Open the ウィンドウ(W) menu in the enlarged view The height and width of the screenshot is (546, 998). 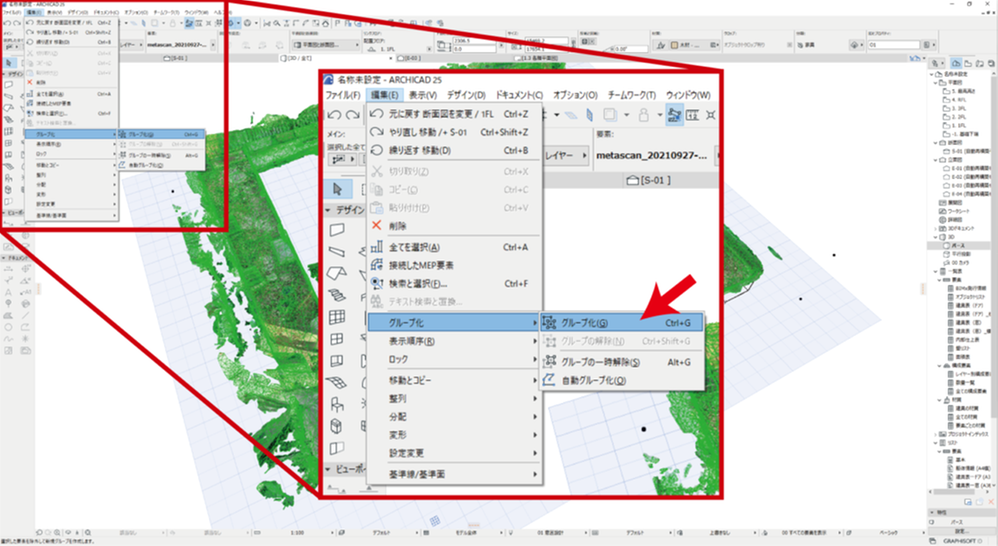(x=688, y=95)
